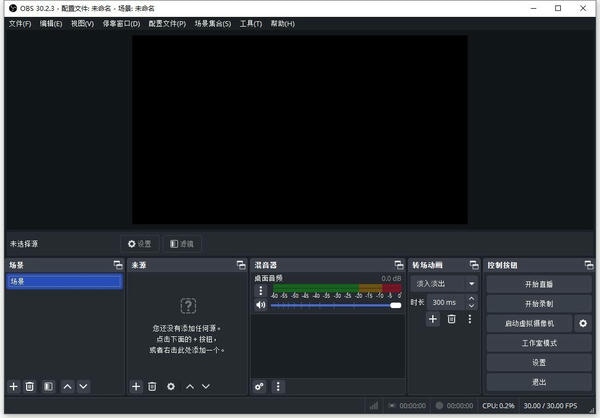The width and height of the screenshot is (600, 418).
Task: Move source down with arrow icon
Action: pos(206,386)
